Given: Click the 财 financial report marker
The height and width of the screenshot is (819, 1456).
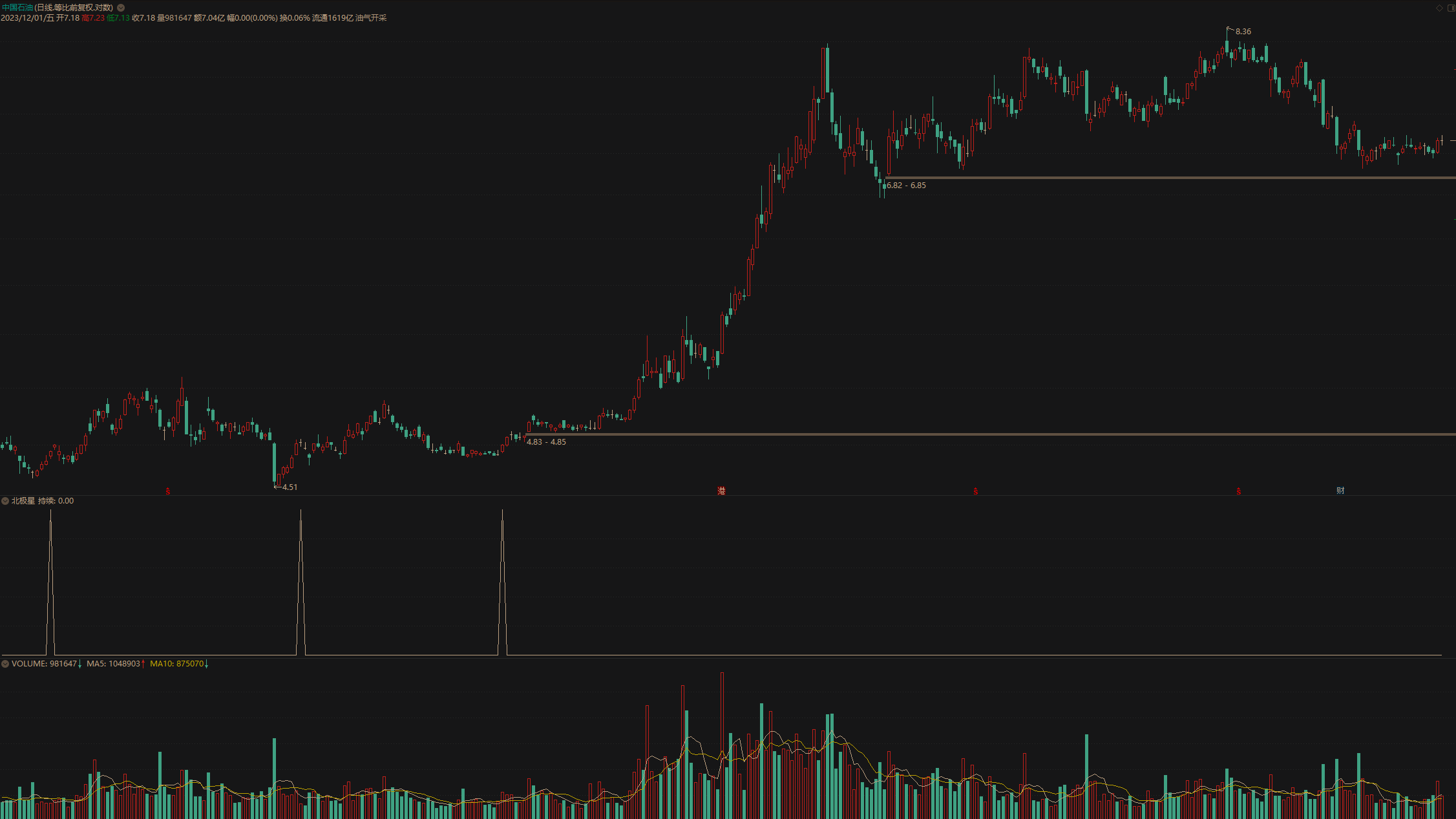Looking at the screenshot, I should click(x=1340, y=491).
